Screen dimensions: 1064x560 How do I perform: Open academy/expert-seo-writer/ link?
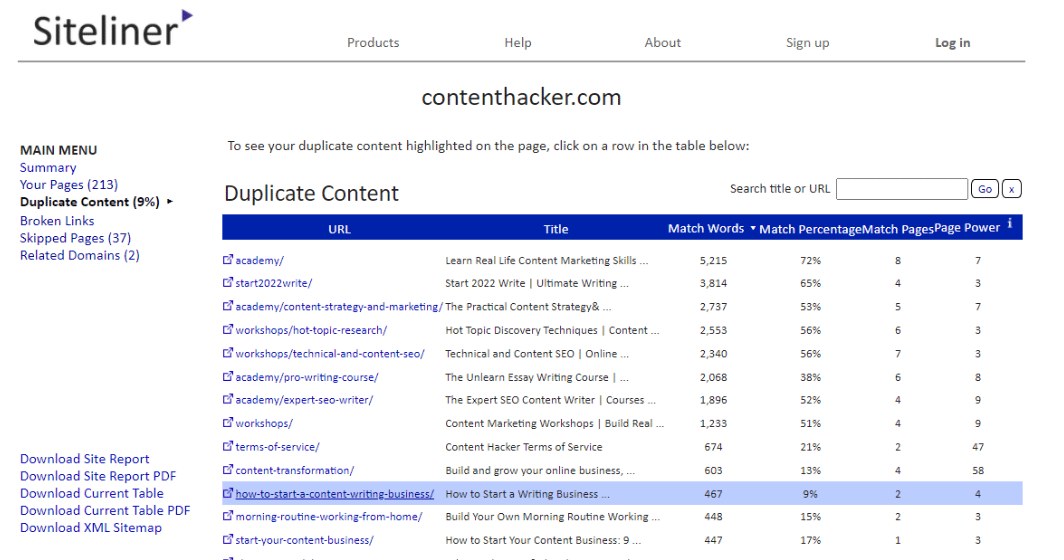coord(304,400)
